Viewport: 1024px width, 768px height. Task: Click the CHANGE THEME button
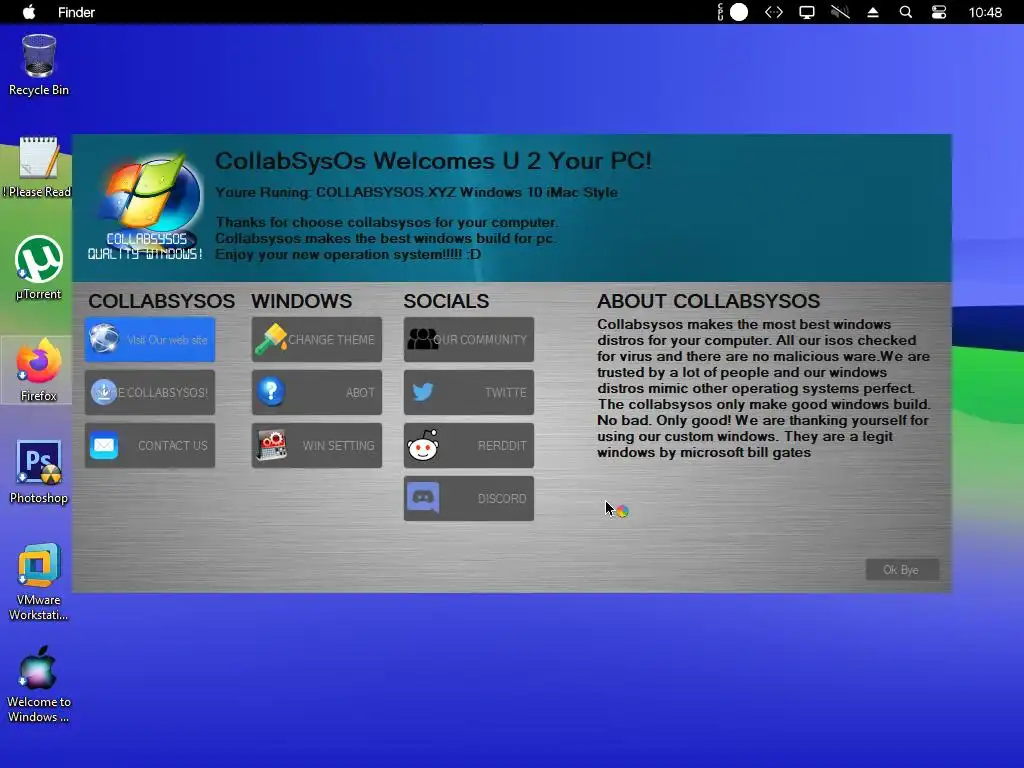coord(317,340)
